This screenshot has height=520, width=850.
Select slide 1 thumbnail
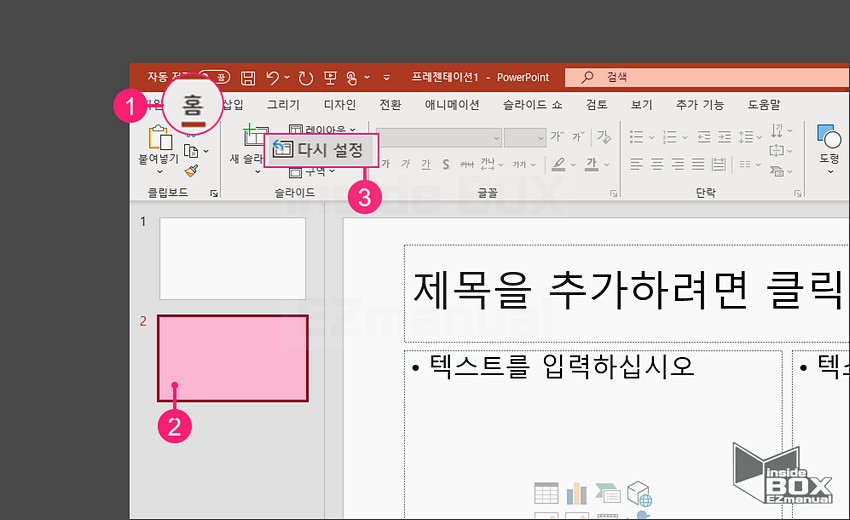[x=233, y=259]
